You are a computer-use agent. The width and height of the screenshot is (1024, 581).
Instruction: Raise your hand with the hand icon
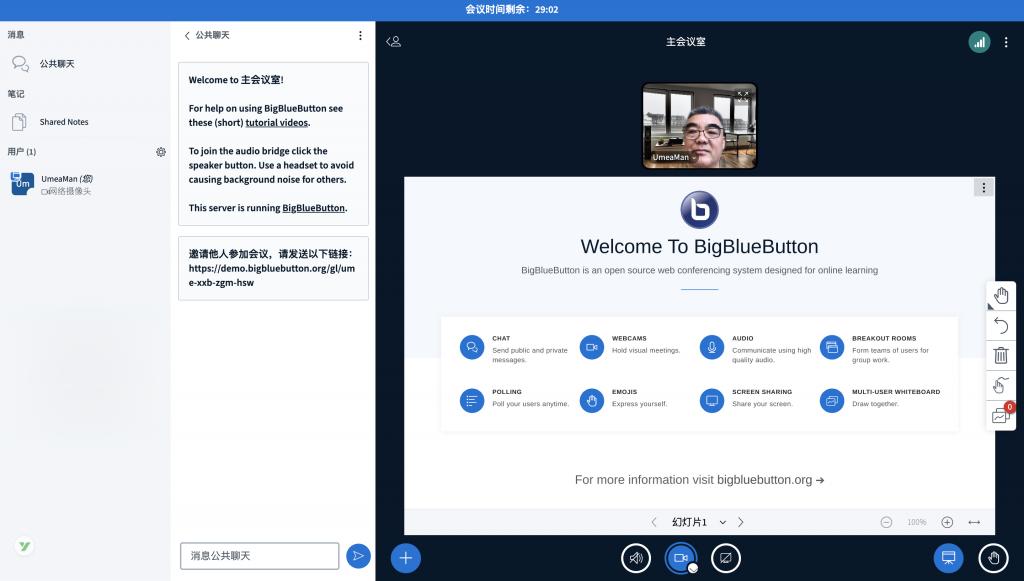coord(993,558)
